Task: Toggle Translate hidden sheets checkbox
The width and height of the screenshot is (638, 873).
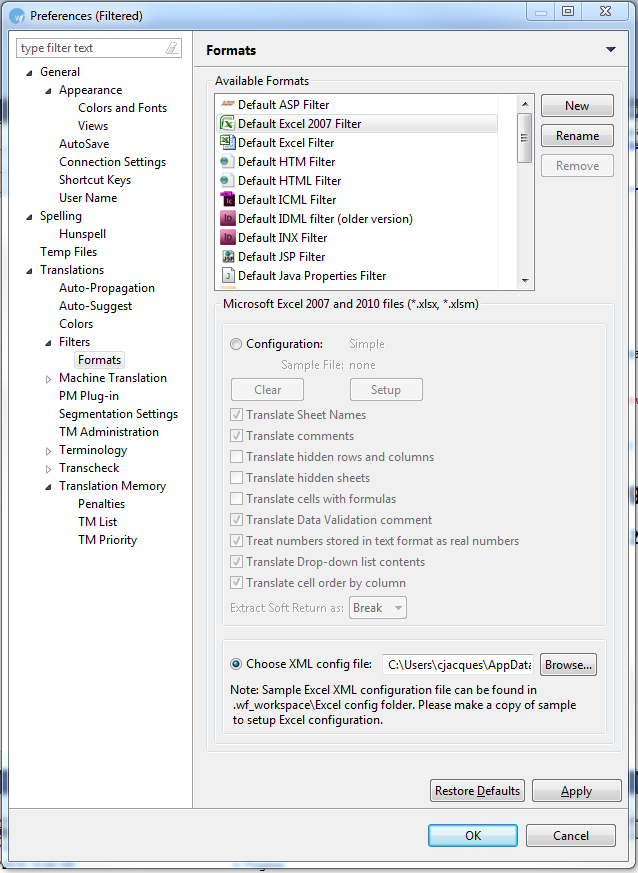Action: (237, 478)
